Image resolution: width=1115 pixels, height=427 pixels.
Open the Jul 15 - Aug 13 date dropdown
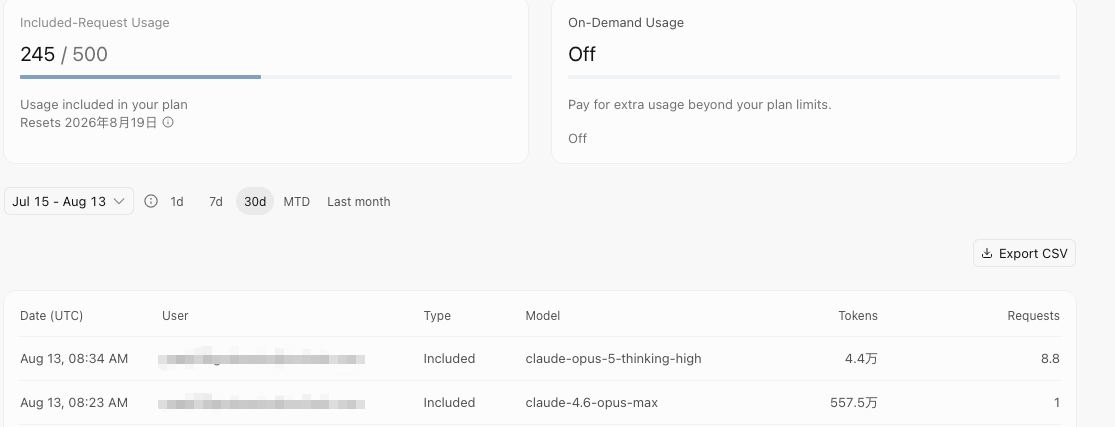69,201
